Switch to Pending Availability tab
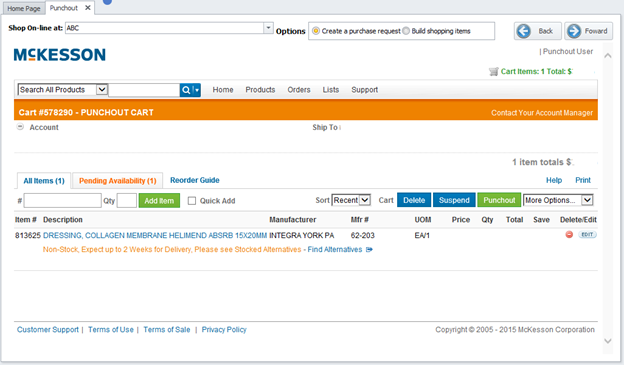Image resolution: width=624 pixels, height=365 pixels. tap(117, 181)
